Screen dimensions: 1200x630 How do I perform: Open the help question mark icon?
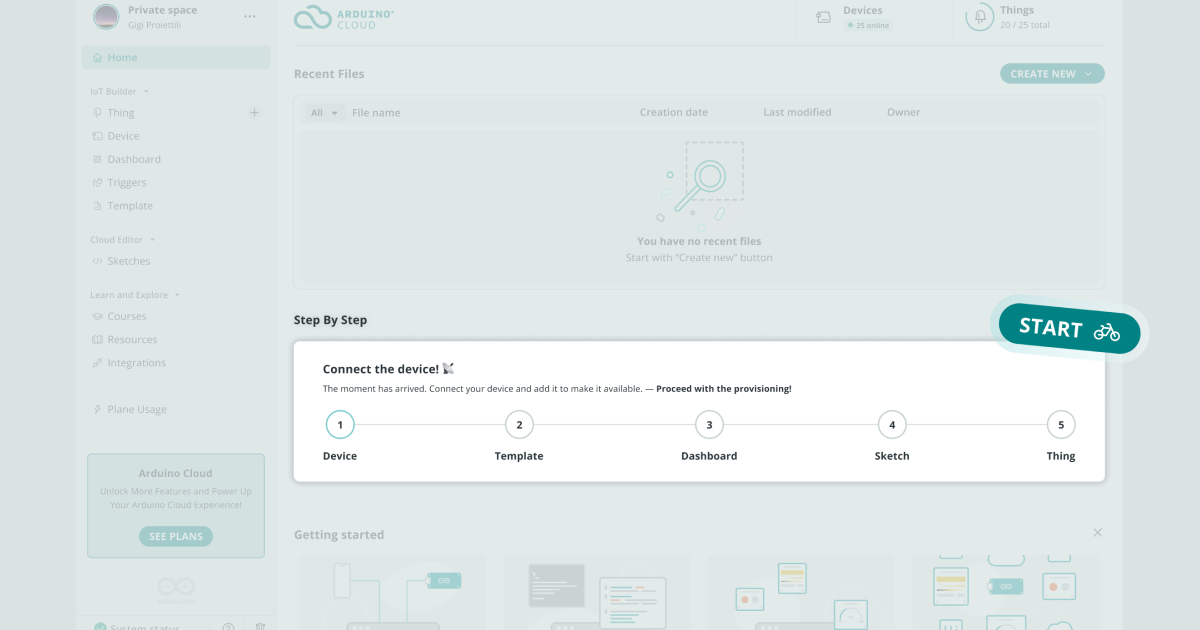coord(228,628)
